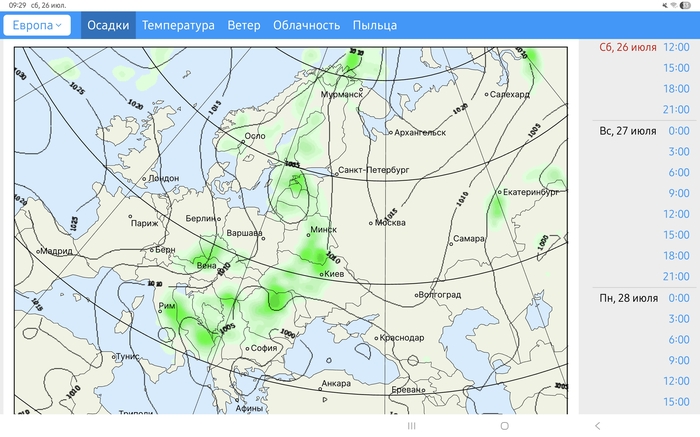Image resolution: width=700 pixels, height=437 pixels.
Task: Tap the Android back navigation button
Action: [597, 426]
